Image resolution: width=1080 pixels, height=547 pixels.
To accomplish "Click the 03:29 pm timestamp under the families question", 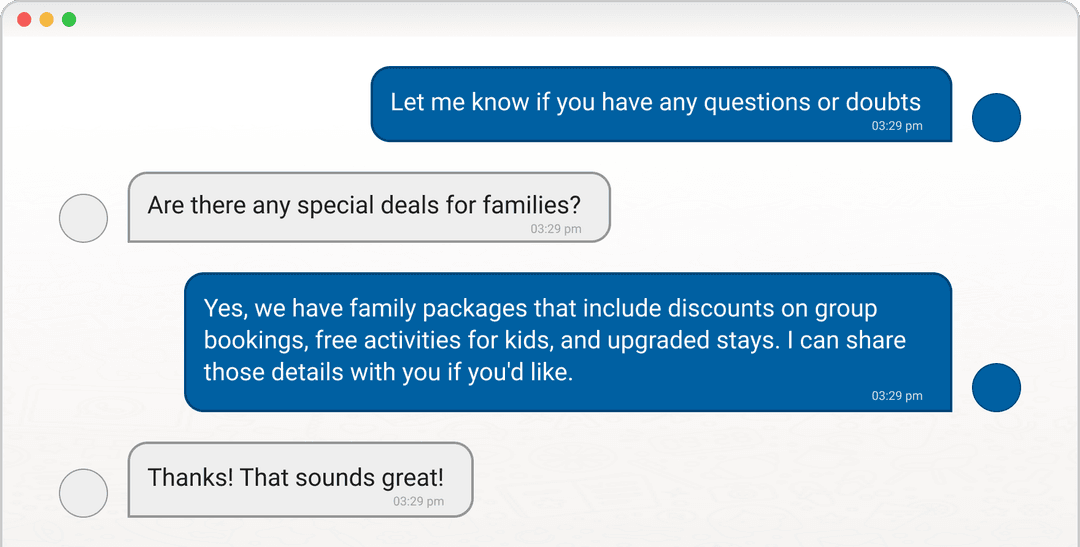I will point(556,229).
